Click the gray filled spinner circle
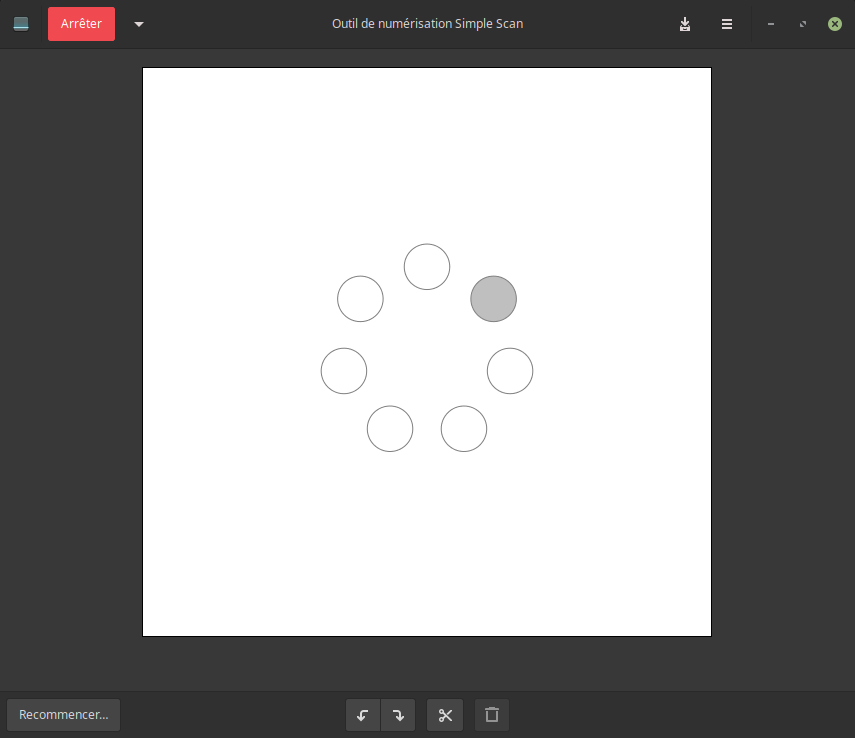This screenshot has width=855, height=738. [494, 299]
